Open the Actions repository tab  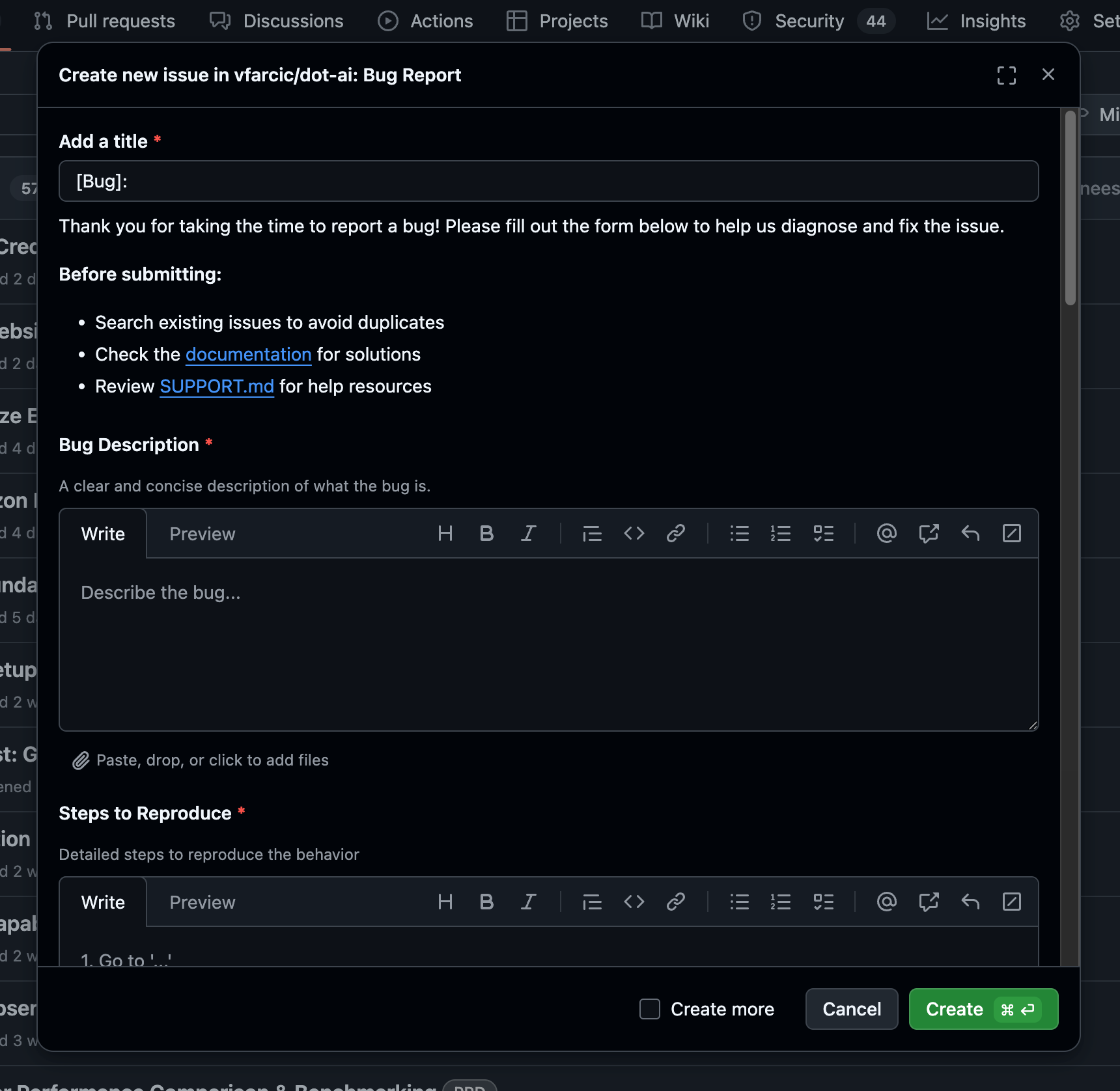pyautogui.click(x=426, y=21)
